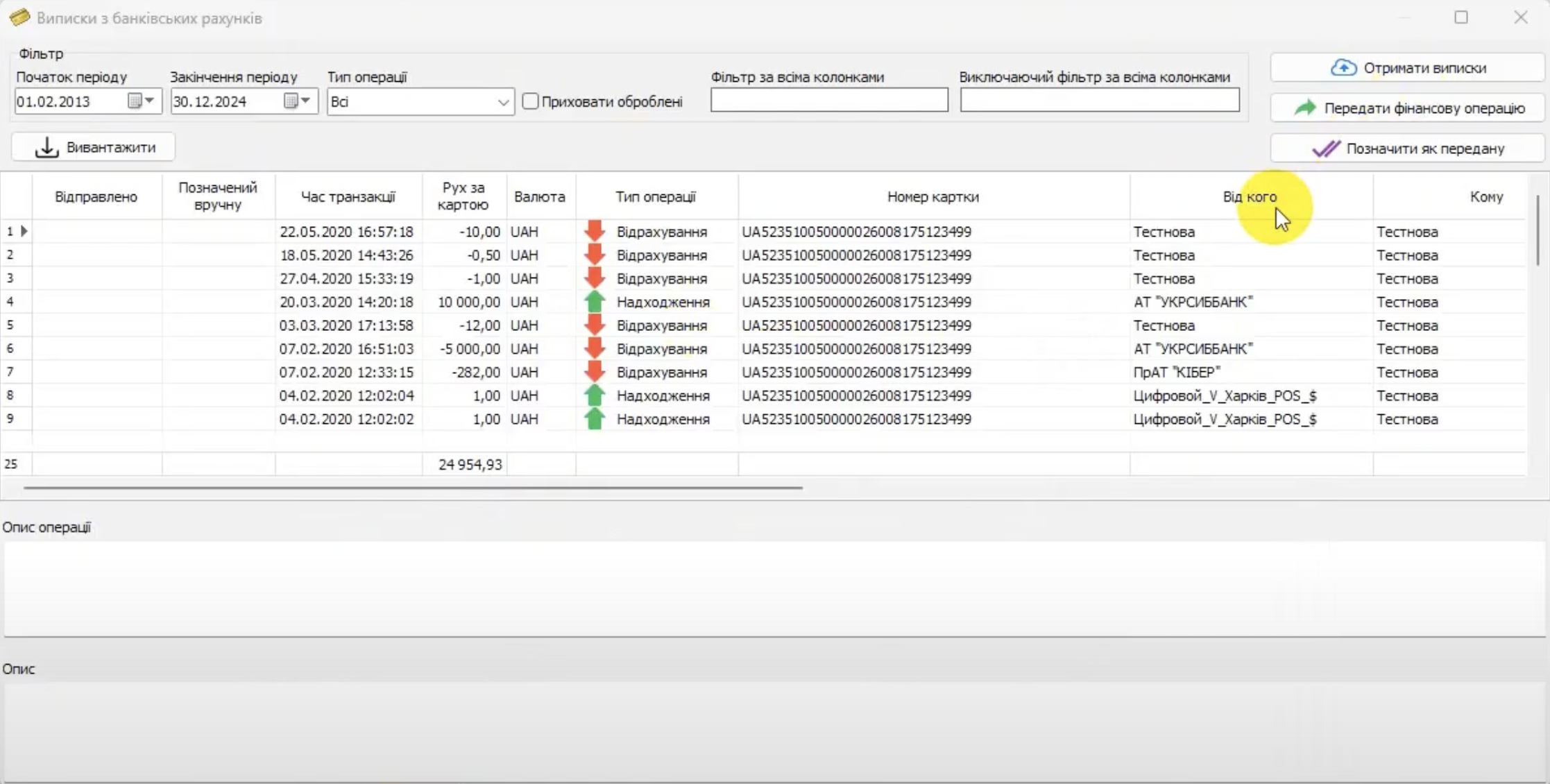This screenshot has width=1550, height=784.
Task: Sort by the Від кого column header
Action: point(1249,197)
